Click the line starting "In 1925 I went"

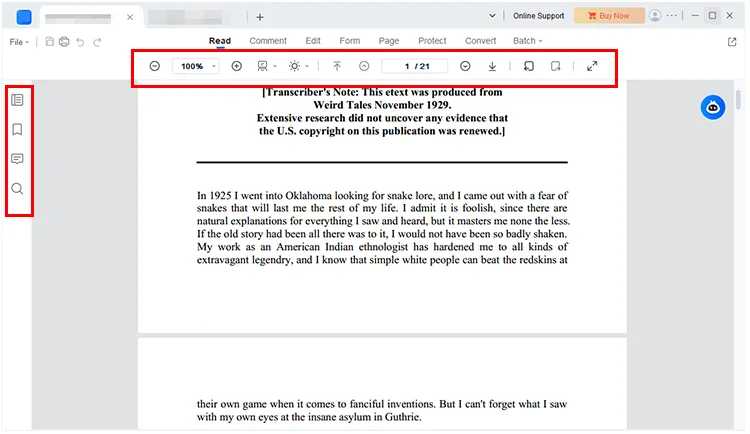pyautogui.click(x=382, y=195)
